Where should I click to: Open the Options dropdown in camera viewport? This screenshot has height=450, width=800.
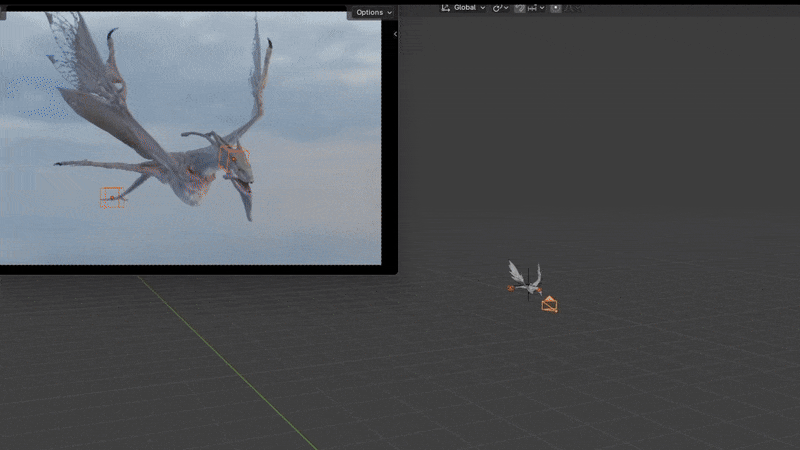[373, 12]
